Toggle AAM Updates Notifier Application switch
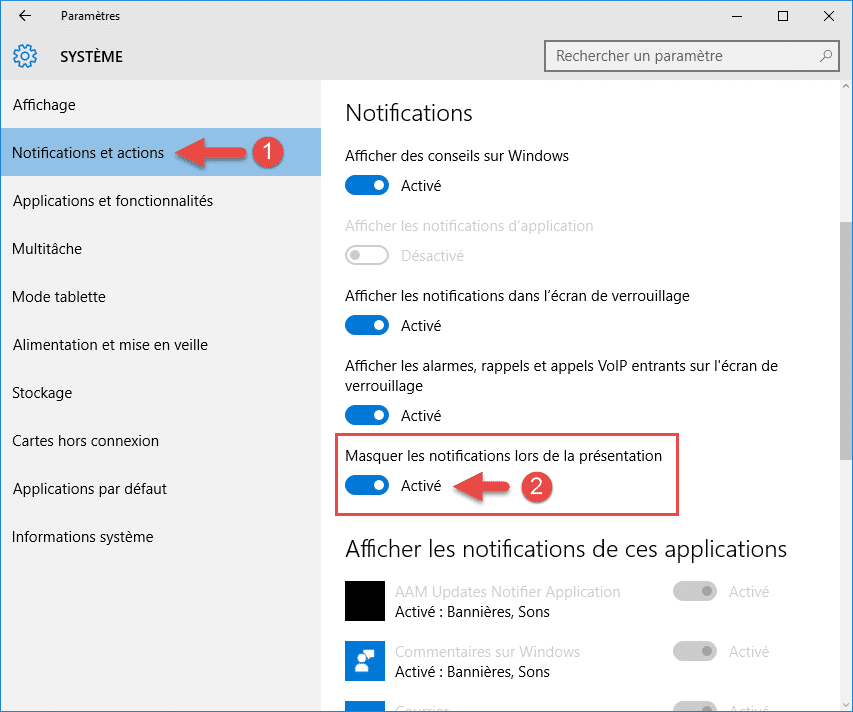Screen dimensions: 853x712 [x=695, y=591]
